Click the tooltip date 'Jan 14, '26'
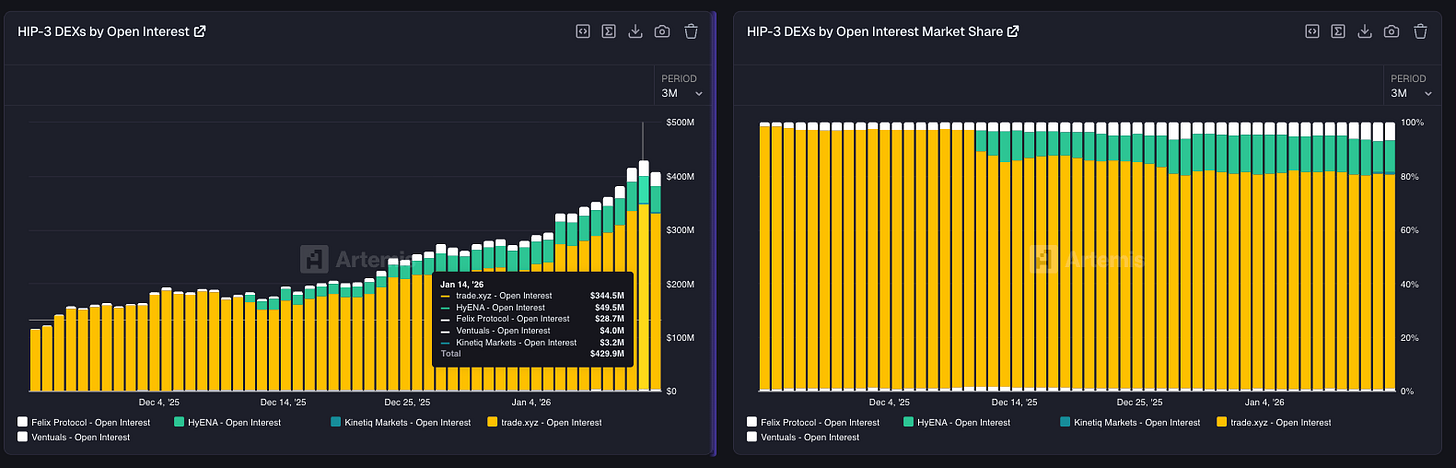Screen dimensions: 1456x468 point(462,283)
